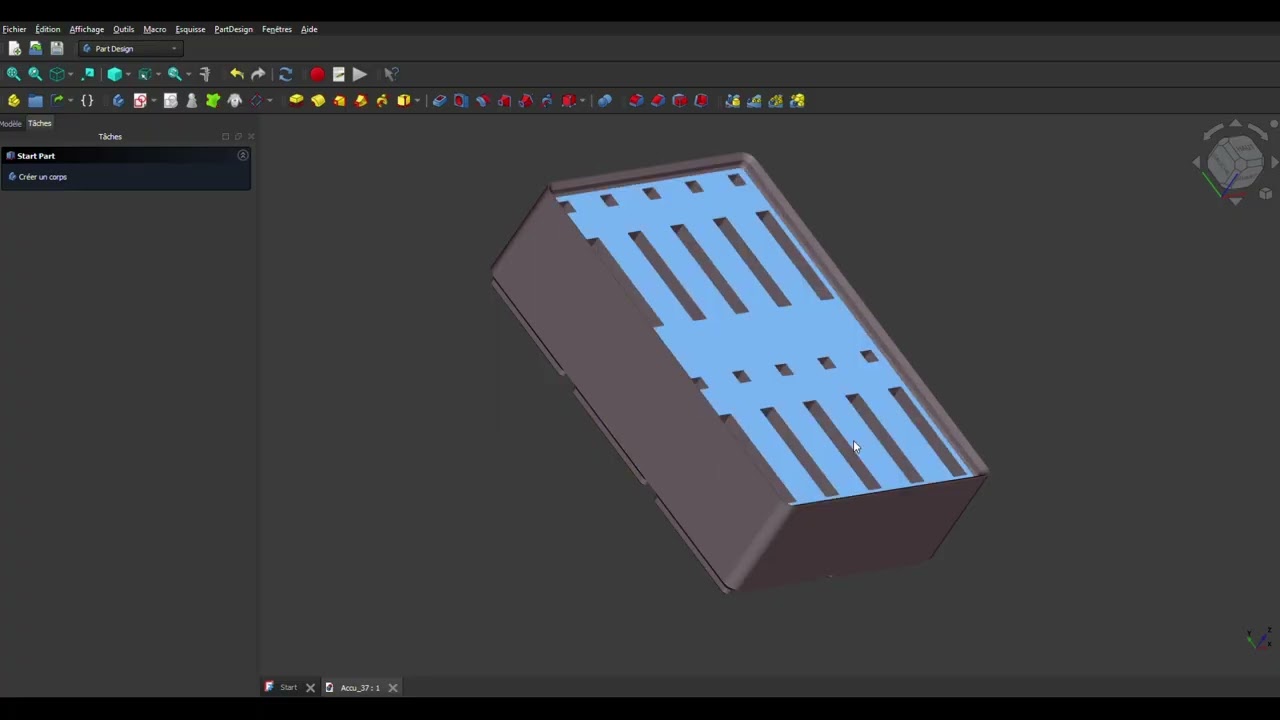Click the Redo arrow
This screenshot has height=720, width=1280.
point(258,74)
